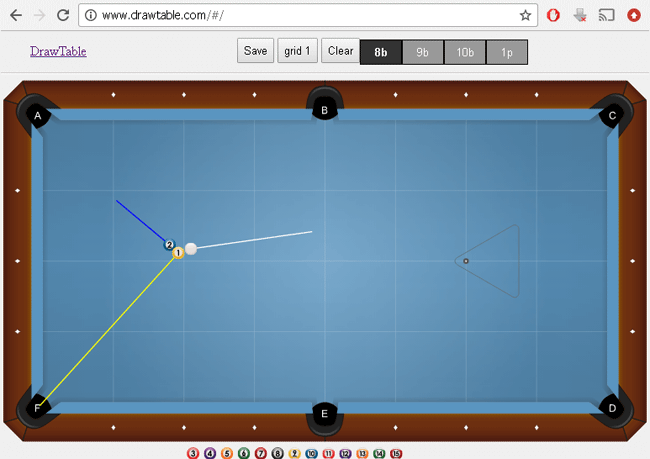Switch to 9b game mode
The image size is (650, 459).
tap(423, 52)
